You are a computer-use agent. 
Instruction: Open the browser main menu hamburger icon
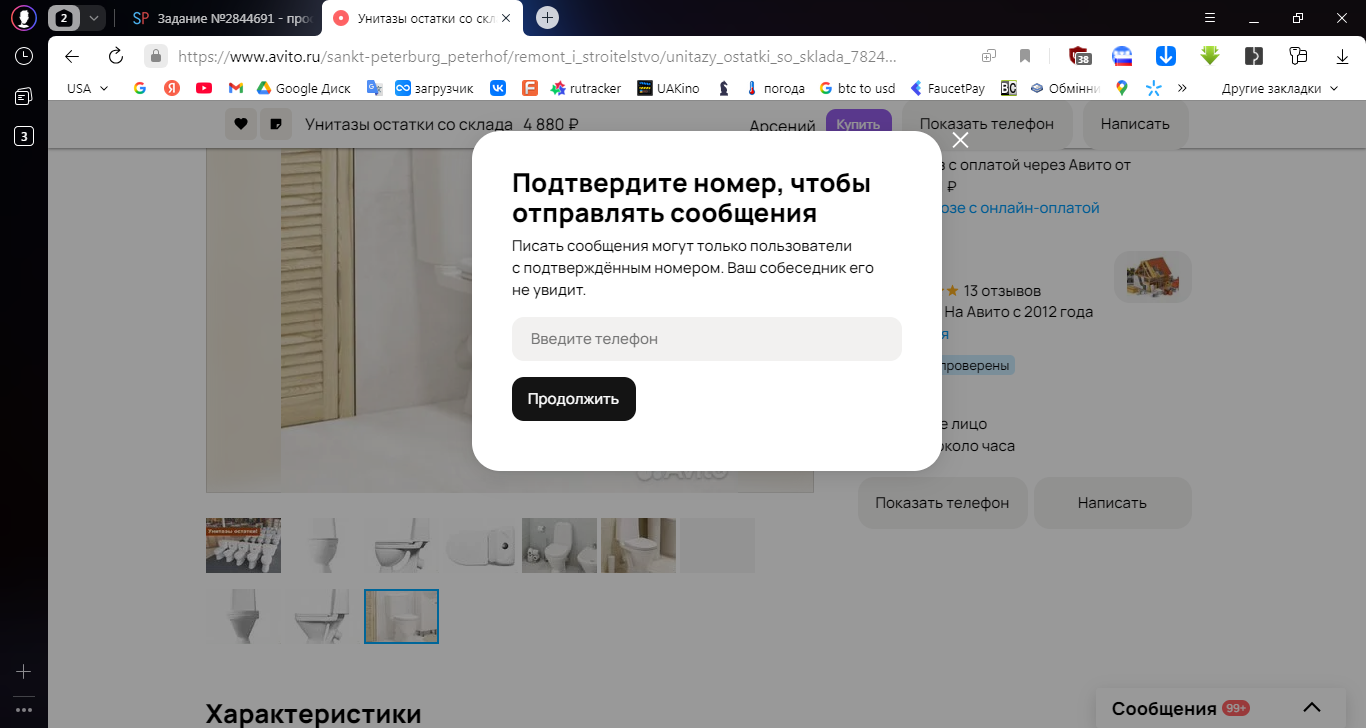pyautogui.click(x=1210, y=17)
